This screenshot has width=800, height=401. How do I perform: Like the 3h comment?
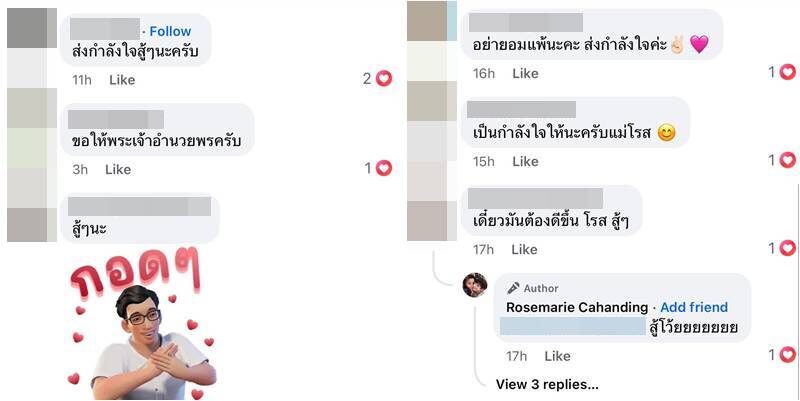[x=118, y=169]
